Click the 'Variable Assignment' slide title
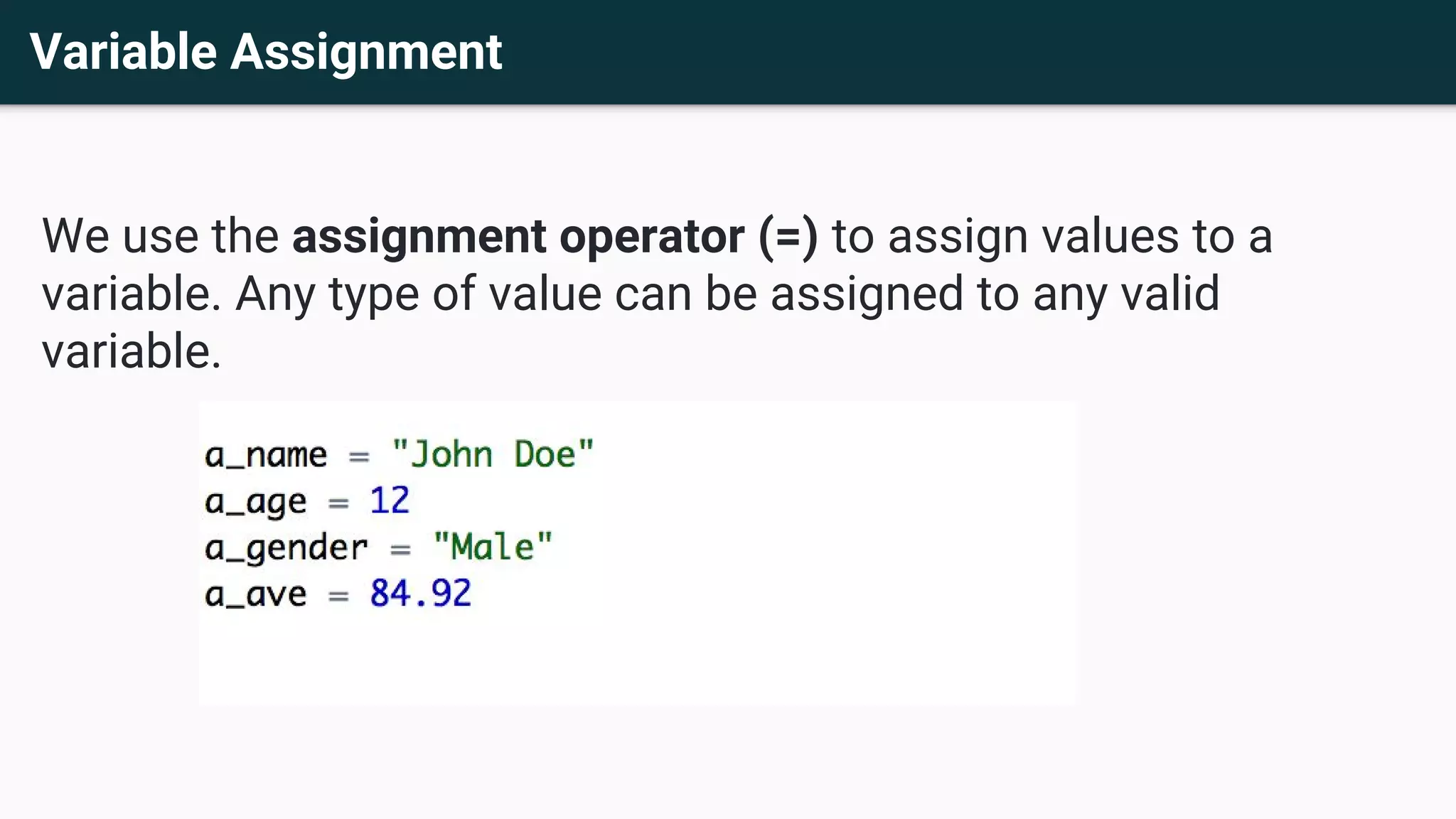 pos(266,52)
